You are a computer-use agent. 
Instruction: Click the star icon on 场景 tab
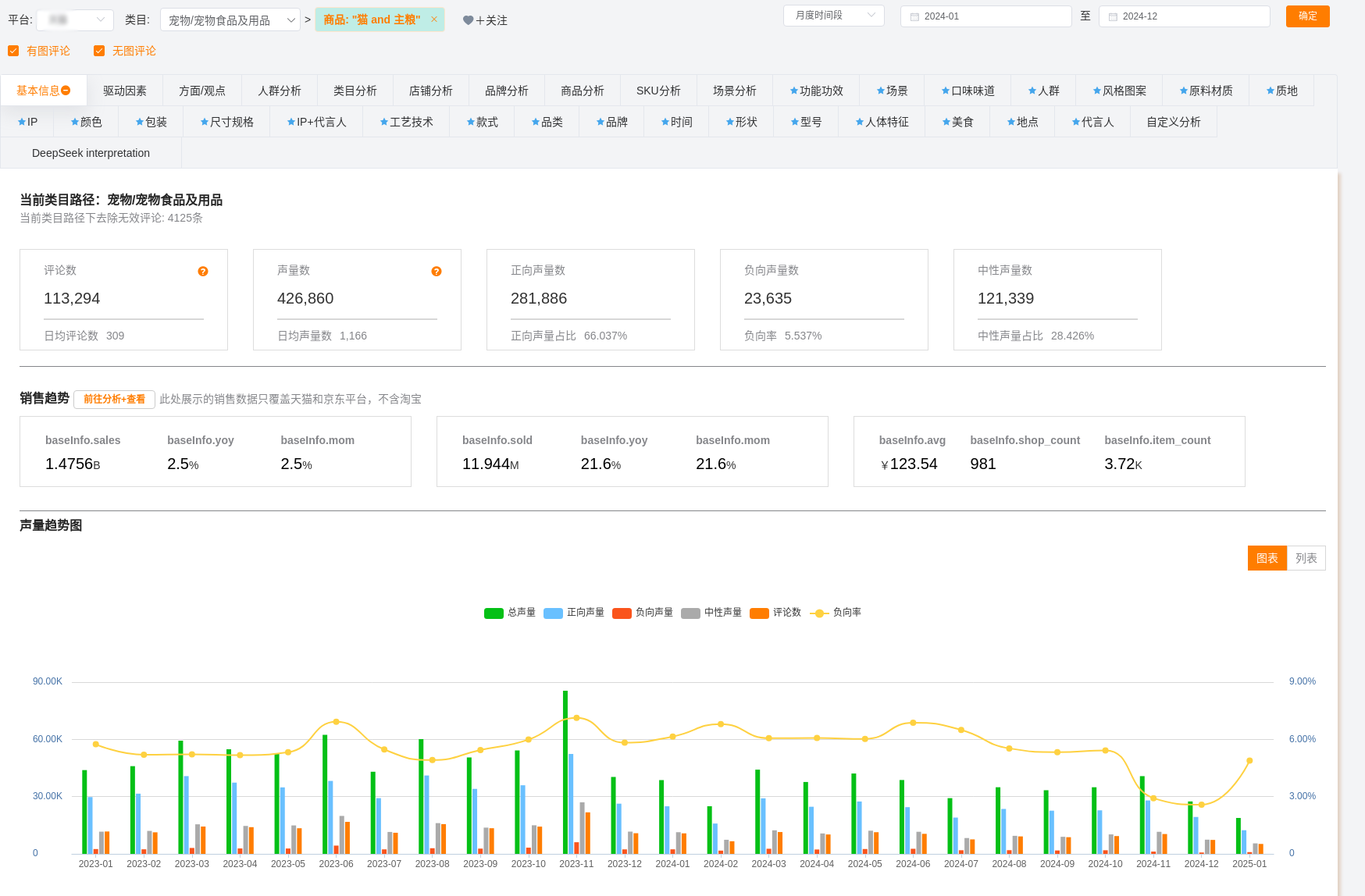point(880,91)
